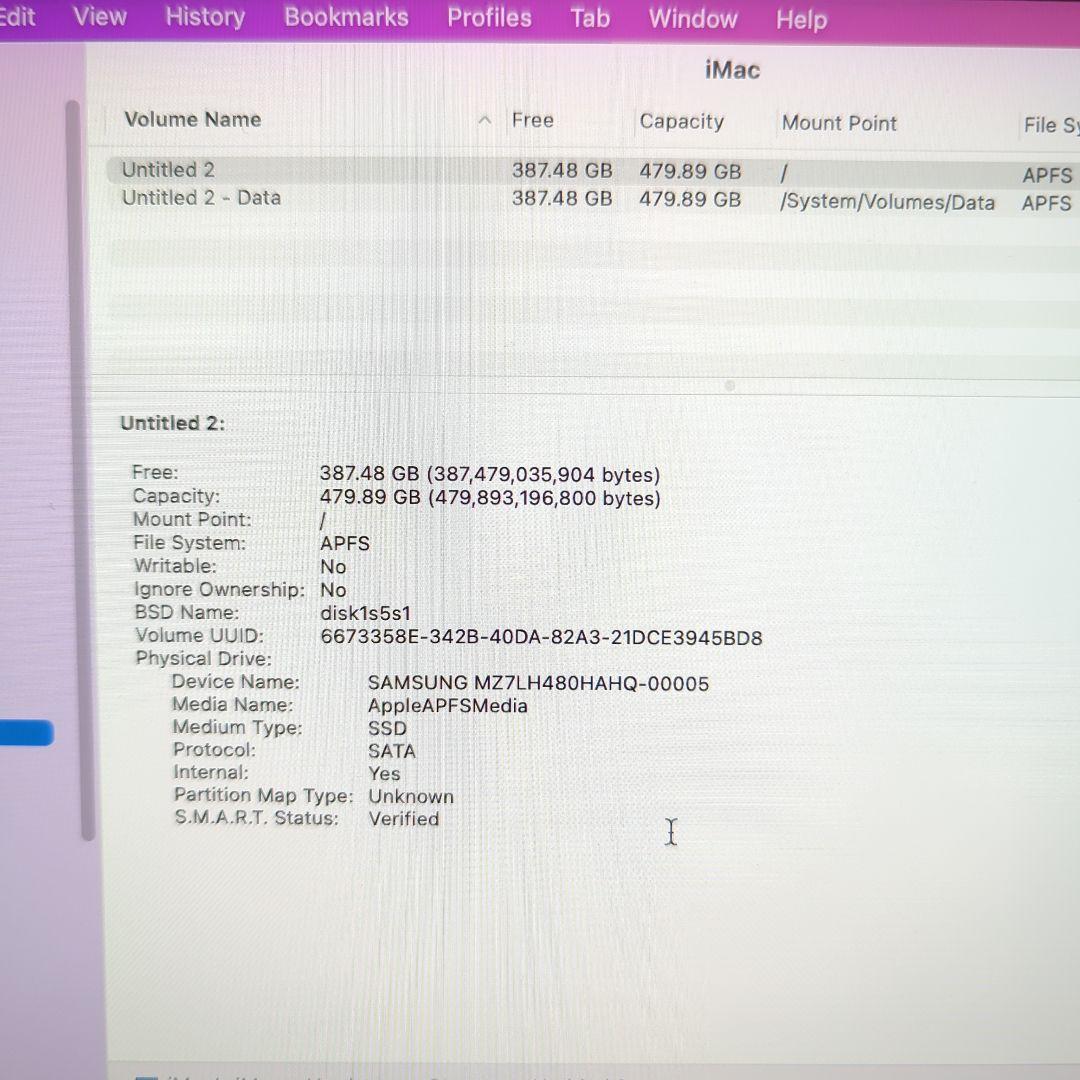
Task: Open the View menu
Action: pos(98,17)
